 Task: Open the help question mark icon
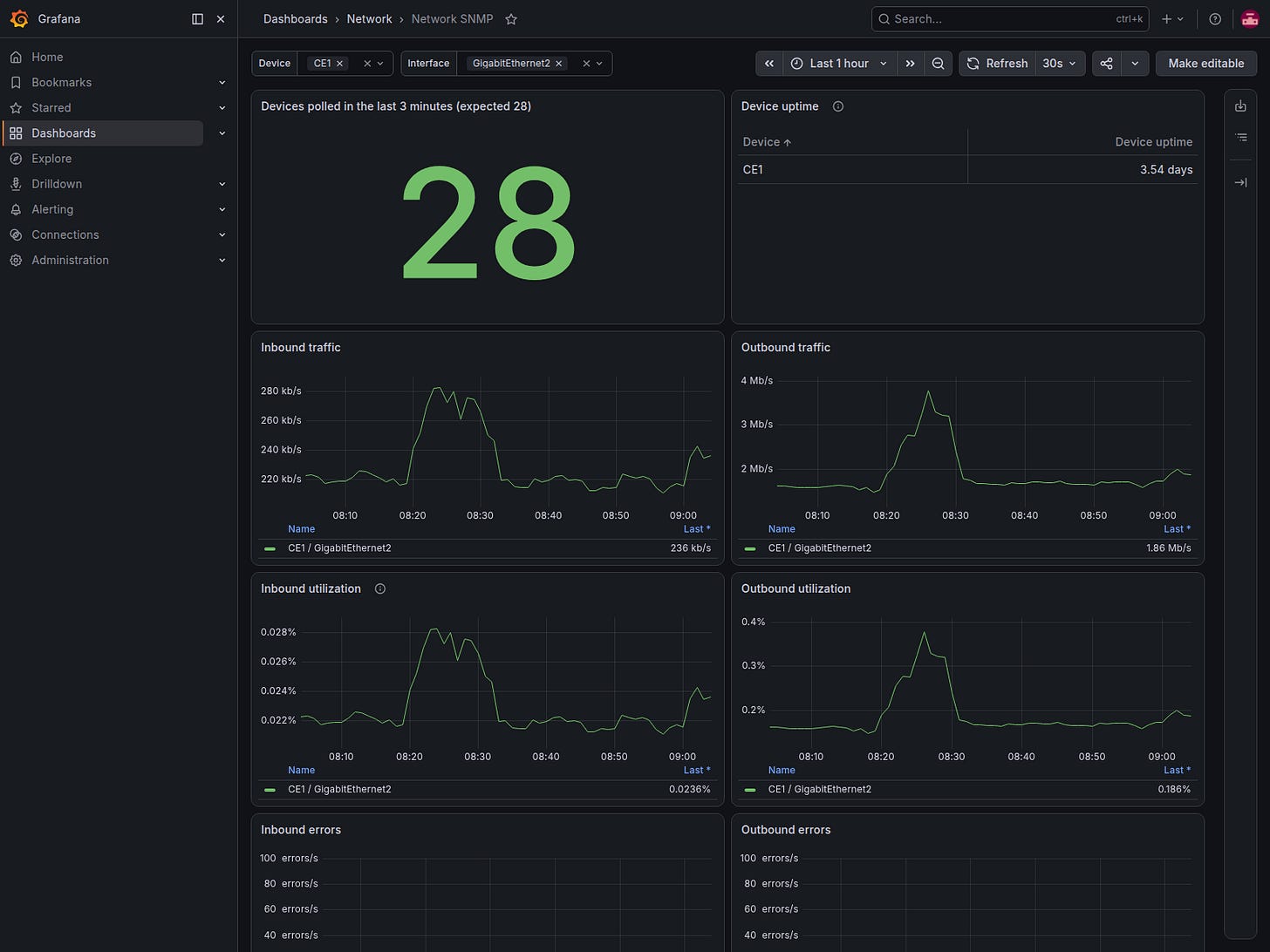[1215, 18]
